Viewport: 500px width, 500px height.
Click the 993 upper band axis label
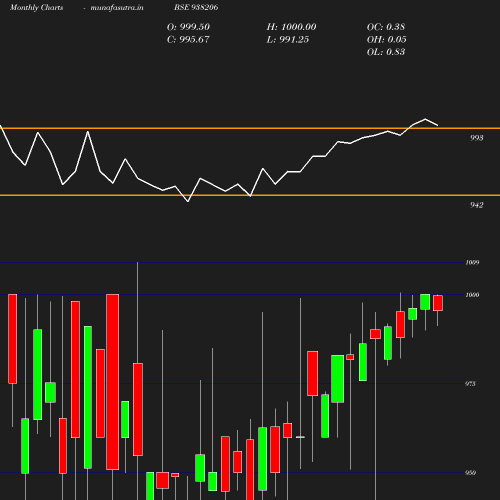click(477, 138)
